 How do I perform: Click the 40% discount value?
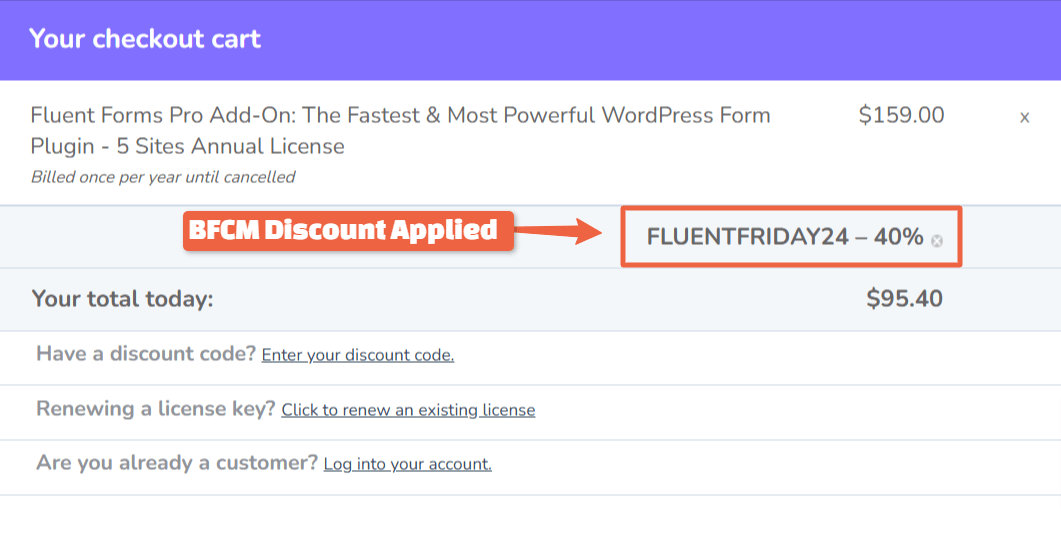(898, 237)
